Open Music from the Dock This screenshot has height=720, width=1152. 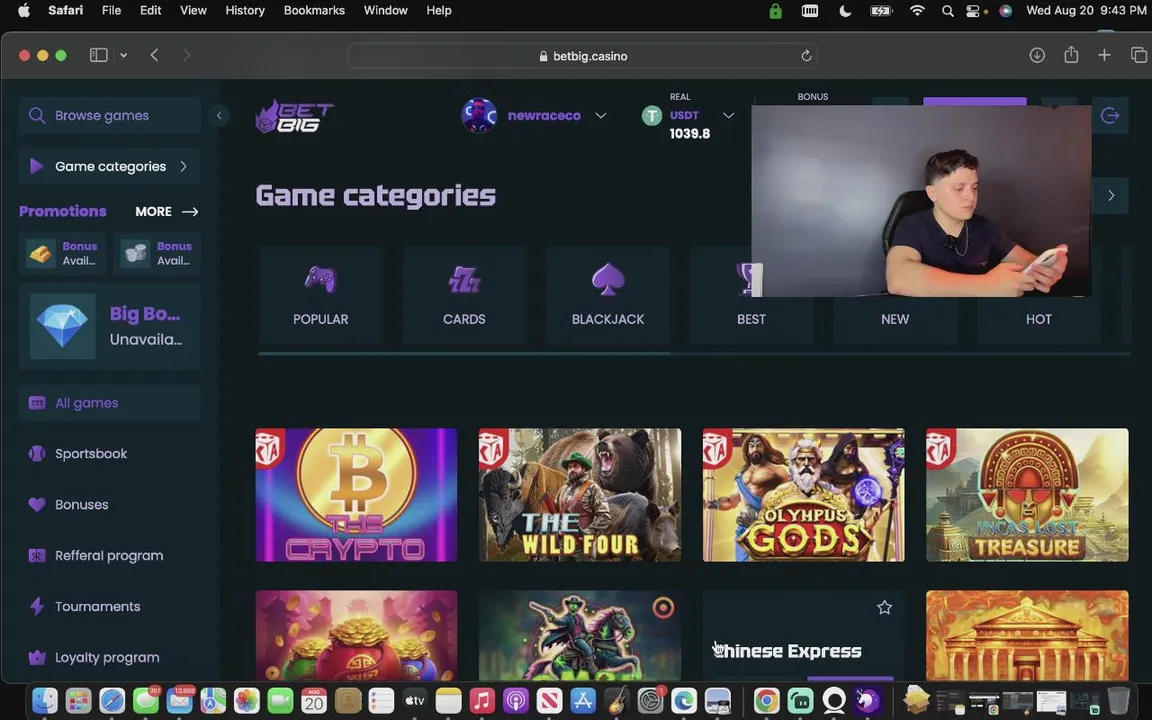[482, 701]
